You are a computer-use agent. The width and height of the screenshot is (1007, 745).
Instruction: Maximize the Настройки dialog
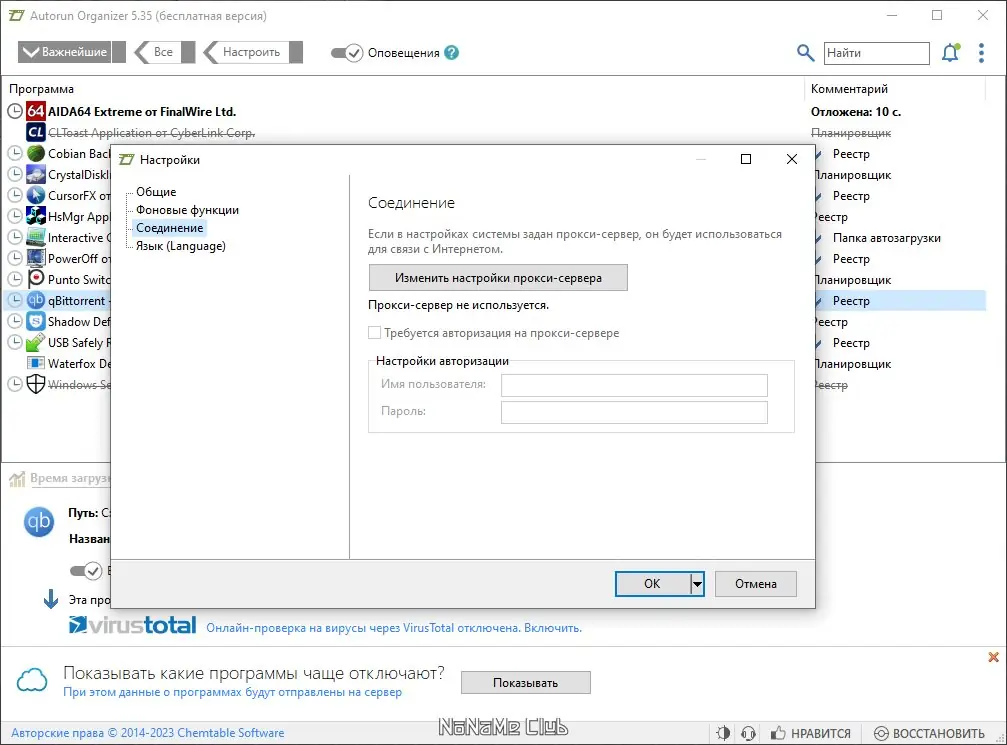pyautogui.click(x=746, y=159)
